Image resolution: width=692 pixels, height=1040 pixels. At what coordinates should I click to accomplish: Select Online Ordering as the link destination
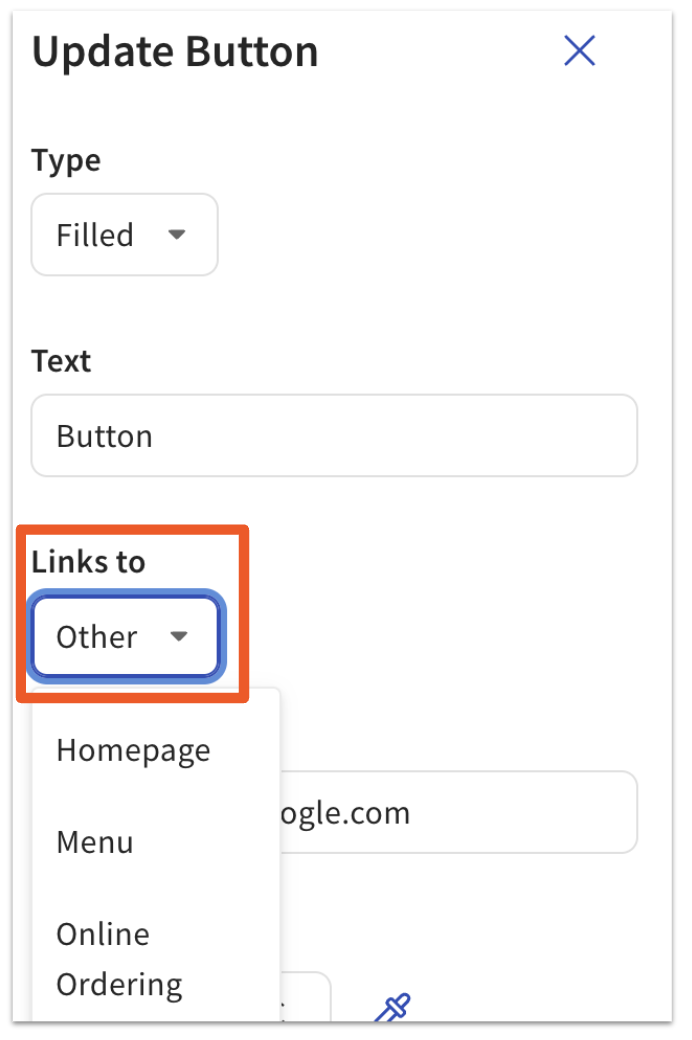118,958
